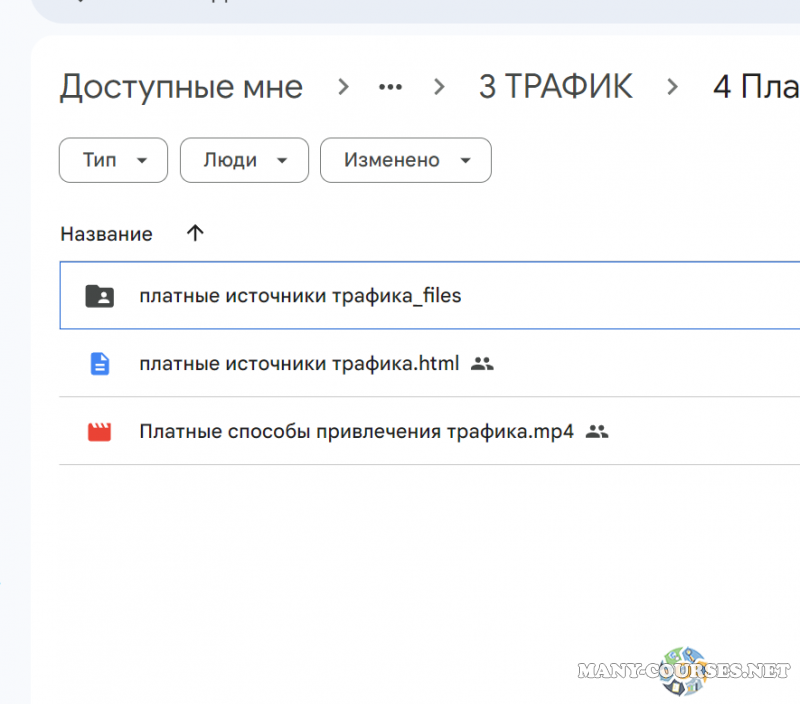Select the платные источники трафика.html file name

click(299, 364)
